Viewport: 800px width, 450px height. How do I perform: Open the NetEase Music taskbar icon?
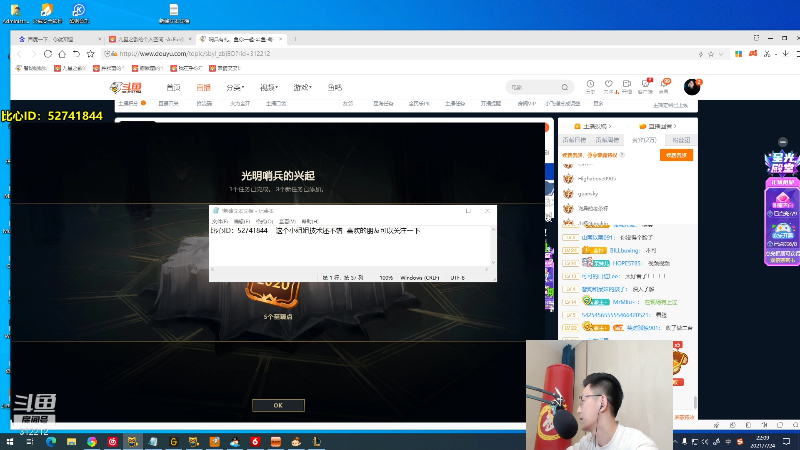112,442
